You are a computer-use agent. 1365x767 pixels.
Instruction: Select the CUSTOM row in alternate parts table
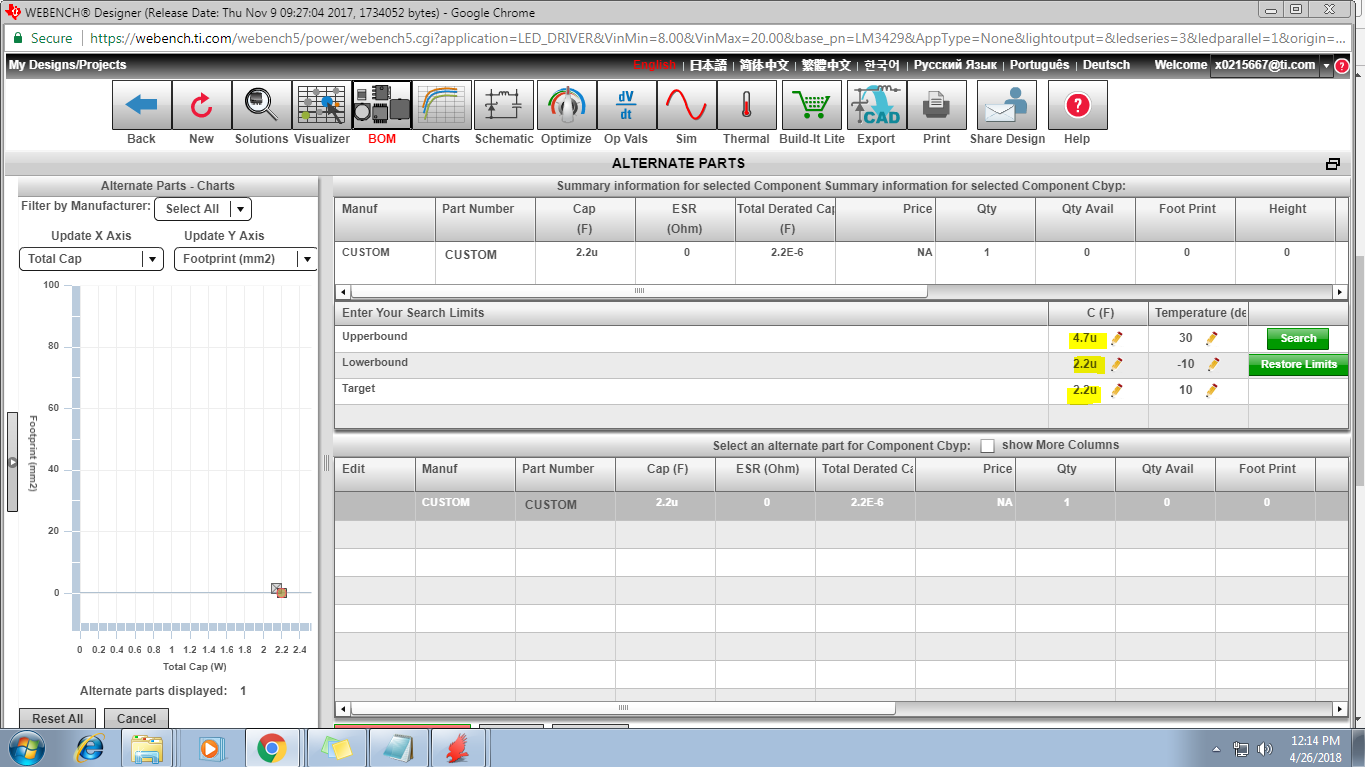click(840, 505)
